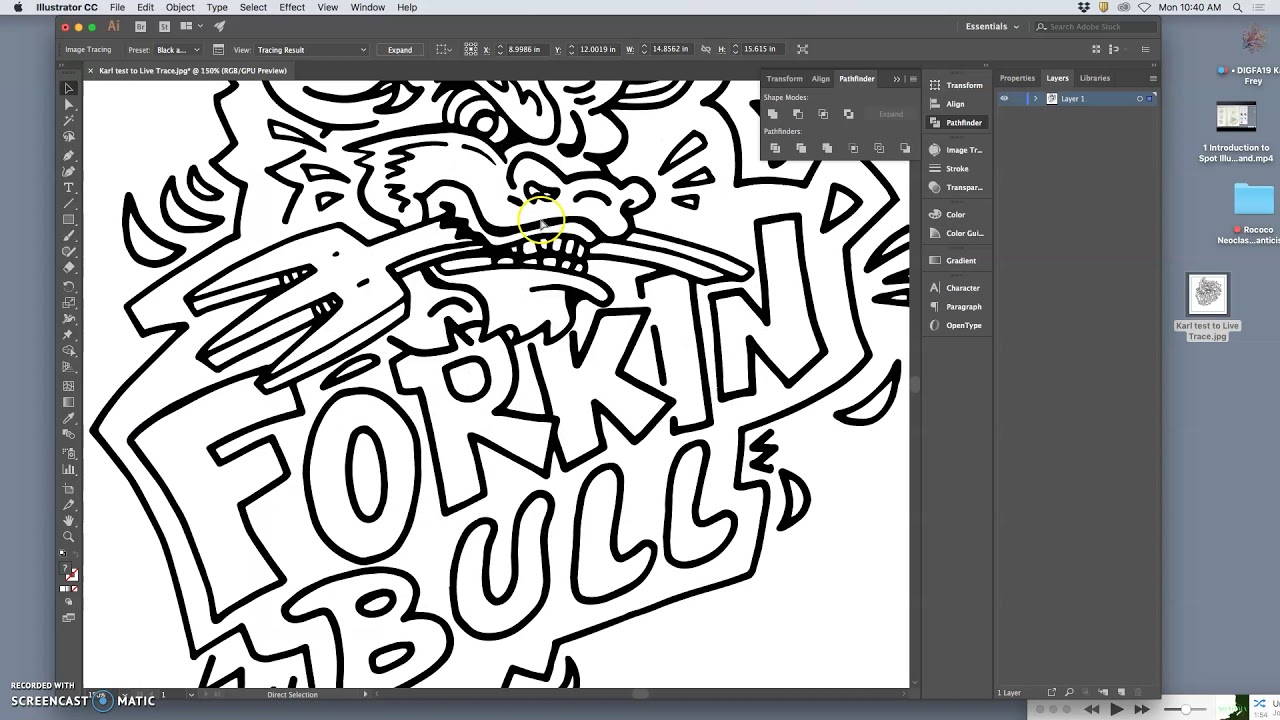Select the Zoom magnifier tool
The image size is (1280, 720).
[x=69, y=537]
